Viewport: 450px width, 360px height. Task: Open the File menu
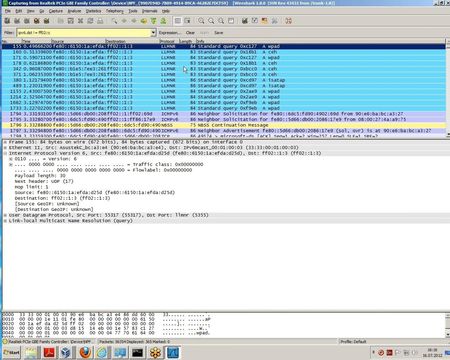click(x=8, y=11)
